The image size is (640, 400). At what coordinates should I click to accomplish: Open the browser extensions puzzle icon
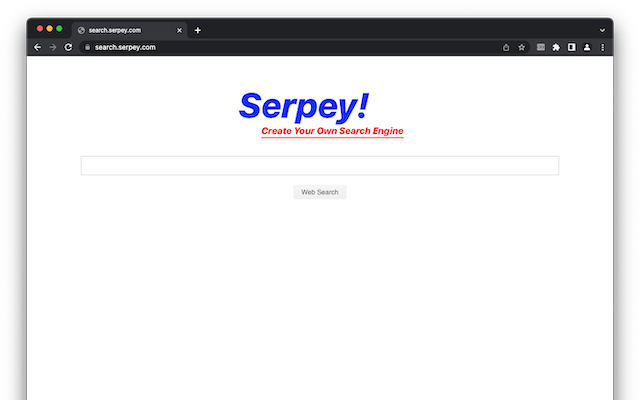coord(556,47)
